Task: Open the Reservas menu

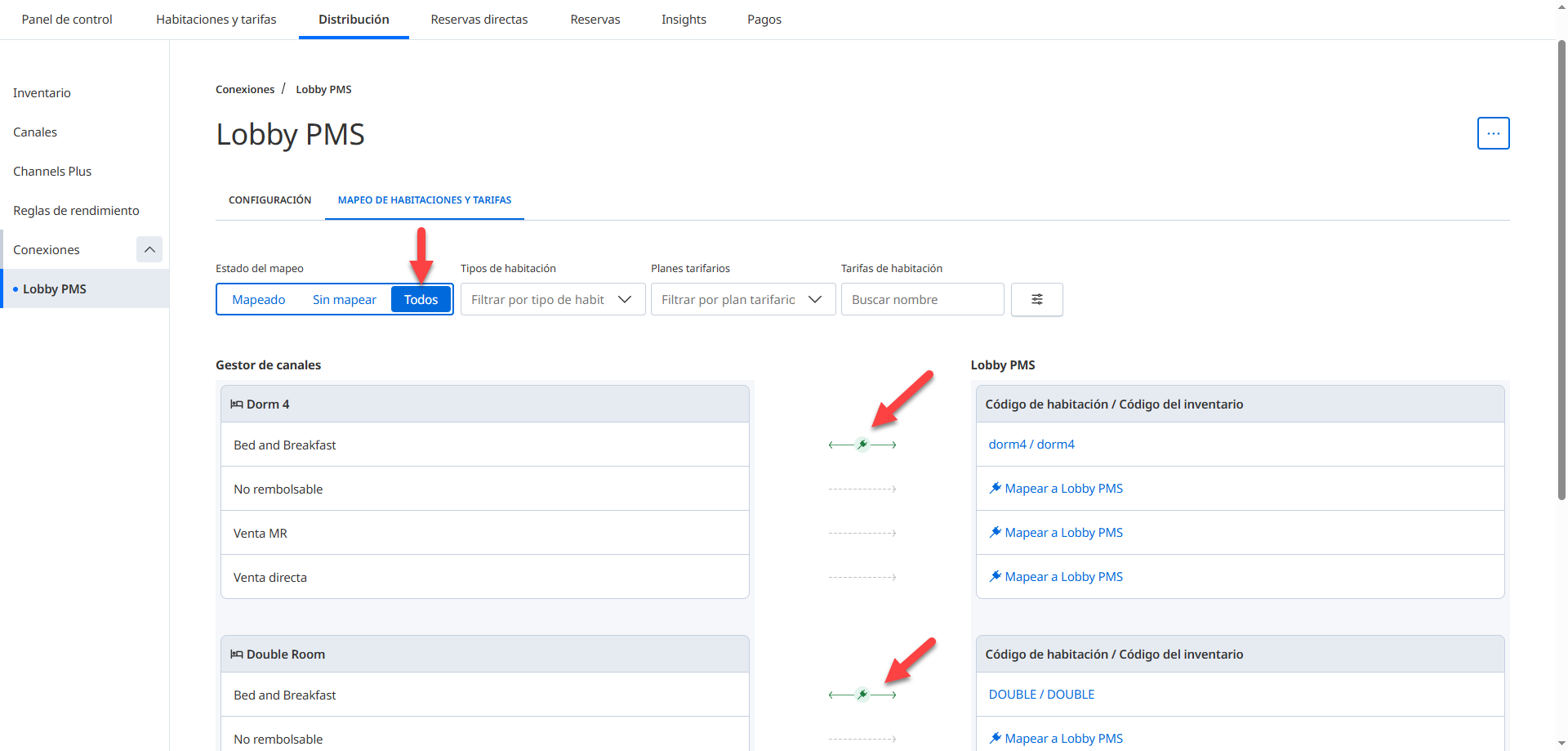Action: (x=595, y=20)
